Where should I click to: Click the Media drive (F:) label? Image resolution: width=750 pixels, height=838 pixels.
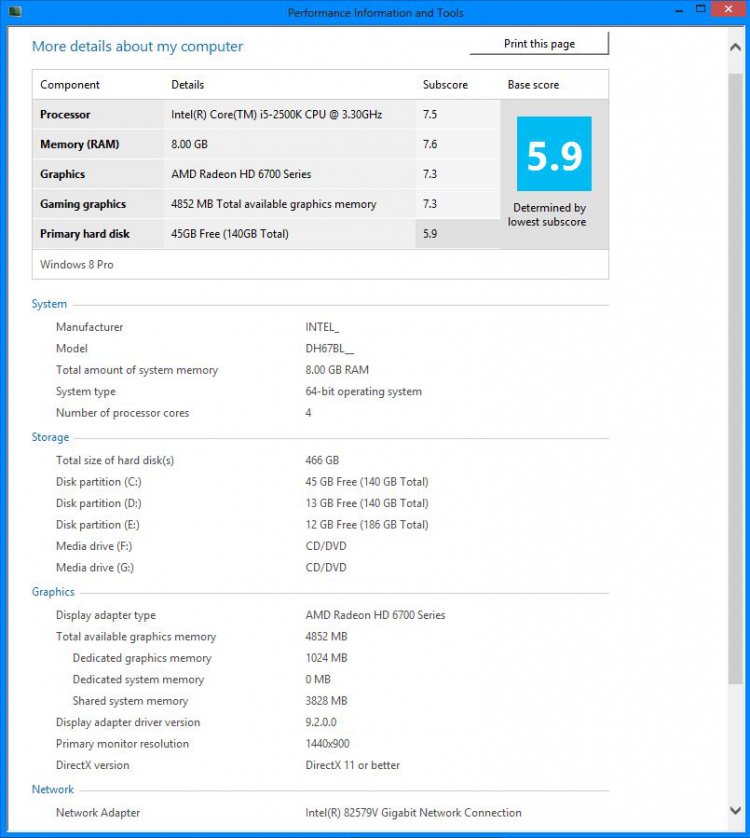click(94, 546)
